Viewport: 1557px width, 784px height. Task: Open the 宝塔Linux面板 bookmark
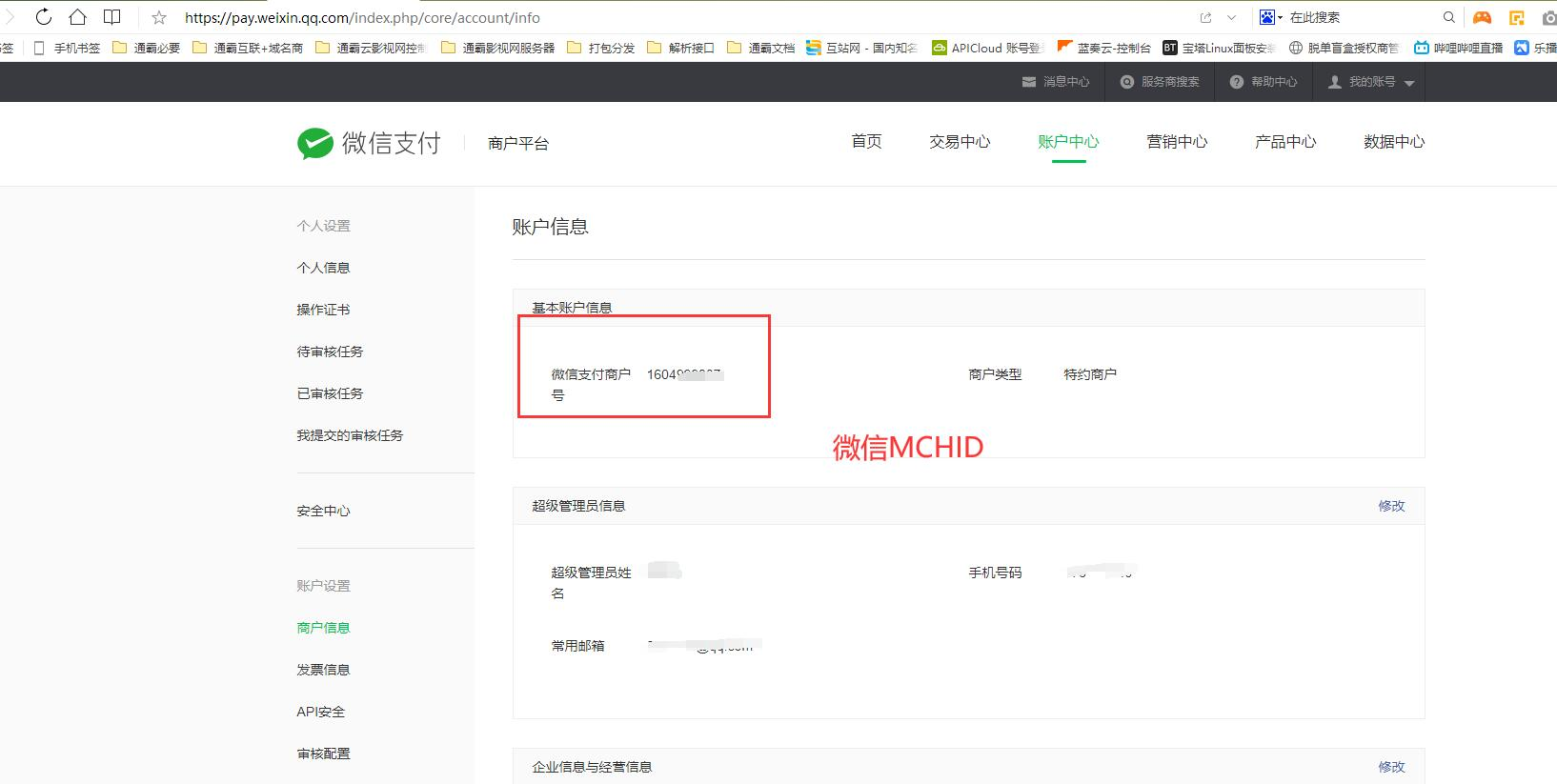coord(1219,48)
